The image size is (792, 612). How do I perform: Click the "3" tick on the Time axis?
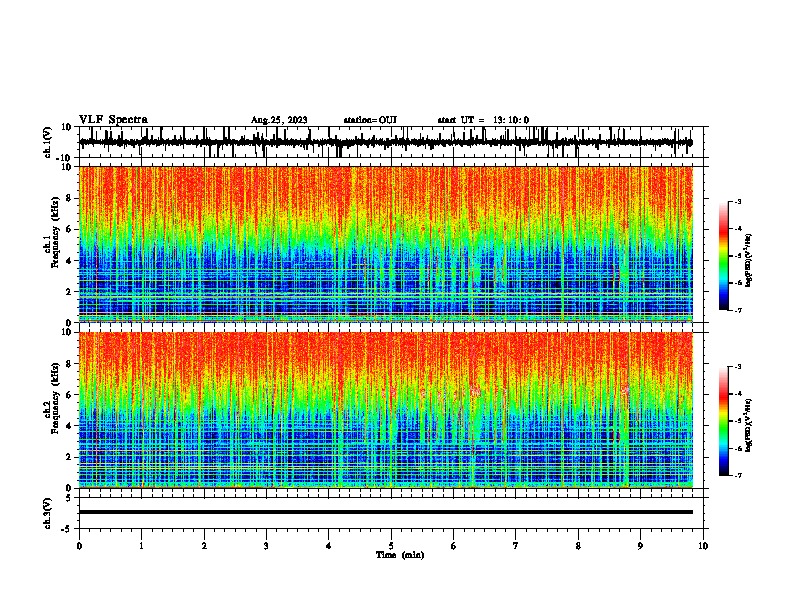click(x=266, y=546)
